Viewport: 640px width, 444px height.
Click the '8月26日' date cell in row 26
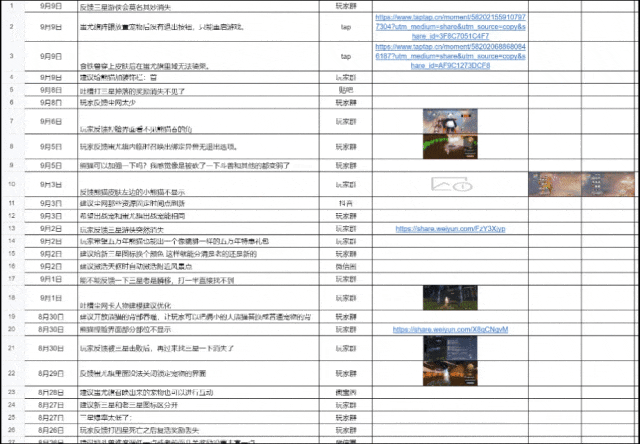coord(51,430)
